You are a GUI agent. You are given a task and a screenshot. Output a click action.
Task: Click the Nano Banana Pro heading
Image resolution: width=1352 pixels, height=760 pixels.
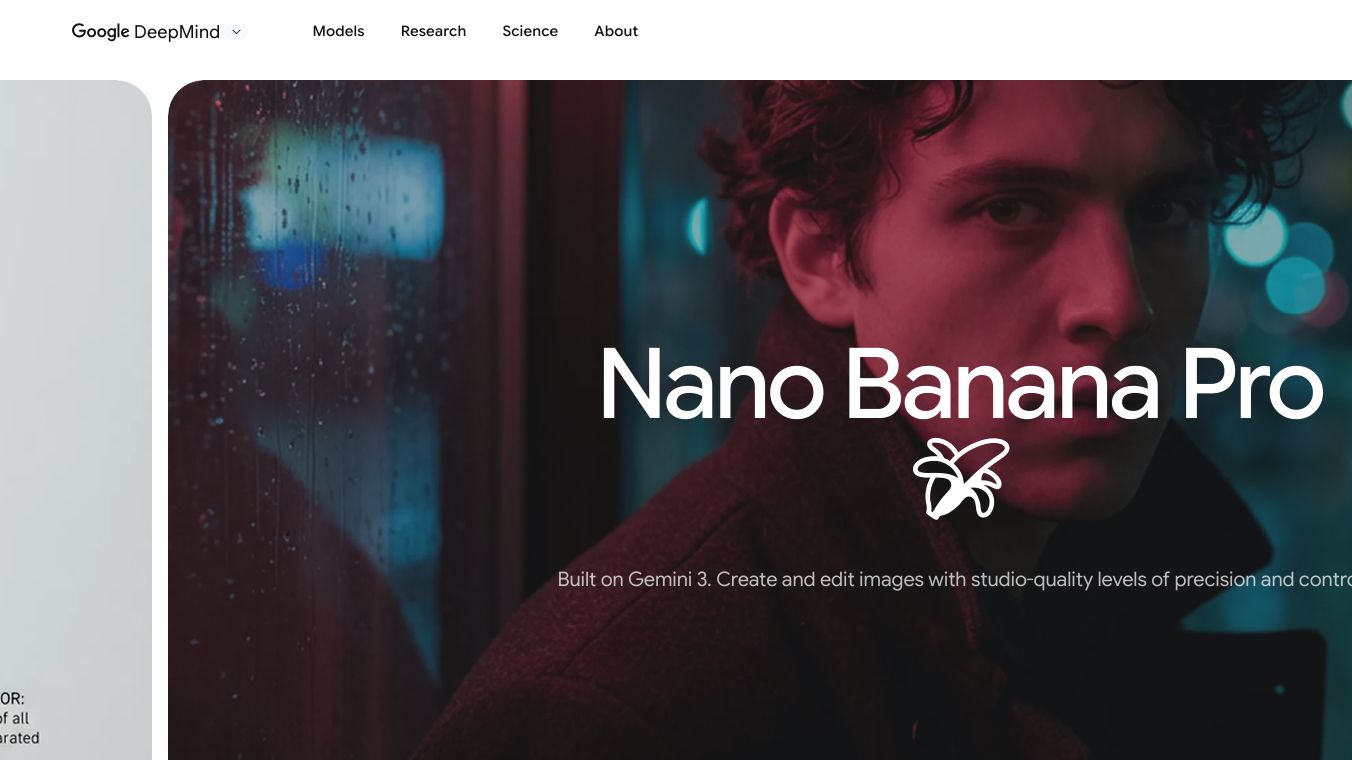[x=961, y=385]
